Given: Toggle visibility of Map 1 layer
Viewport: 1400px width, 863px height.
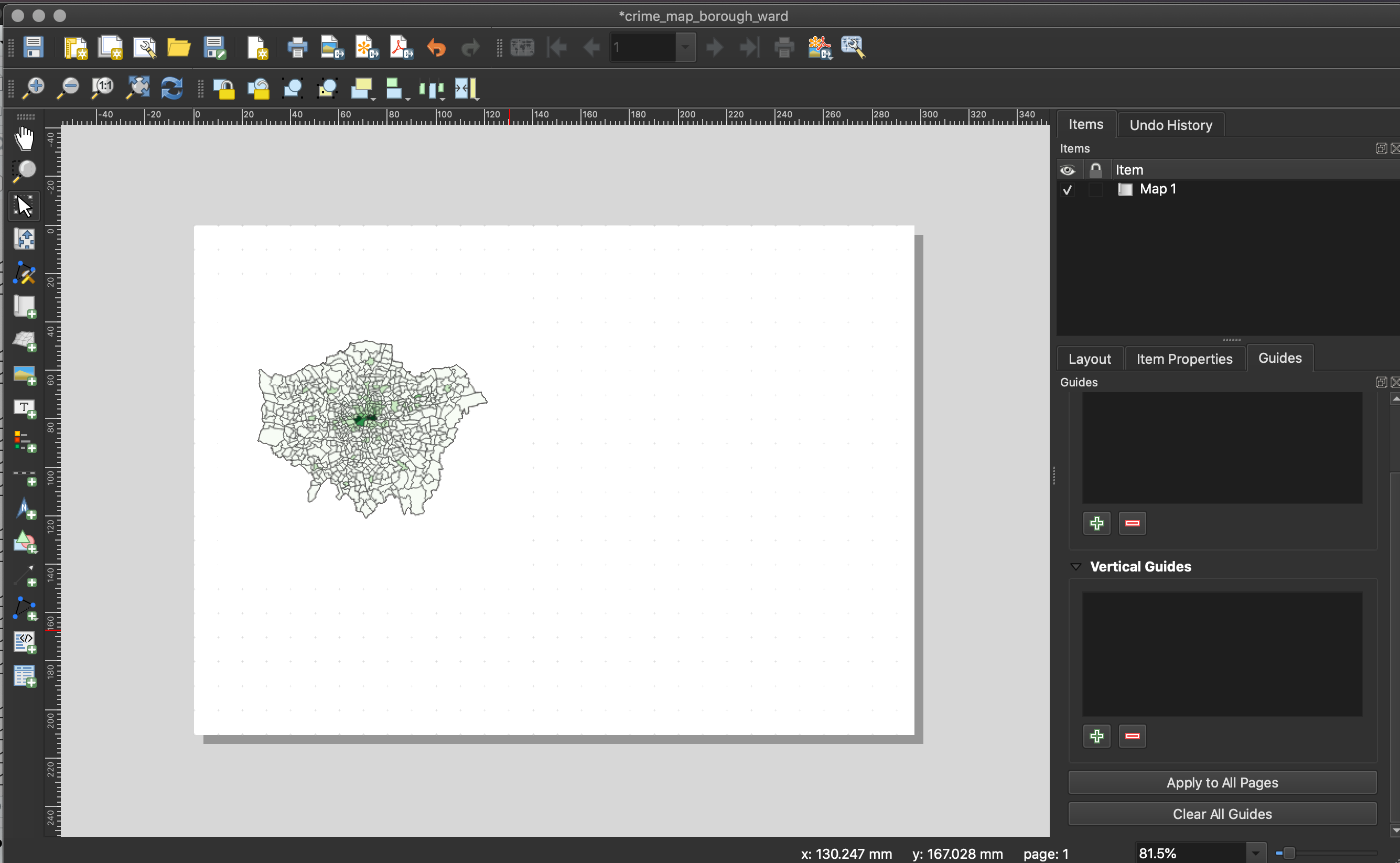Looking at the screenshot, I should 1069,190.
